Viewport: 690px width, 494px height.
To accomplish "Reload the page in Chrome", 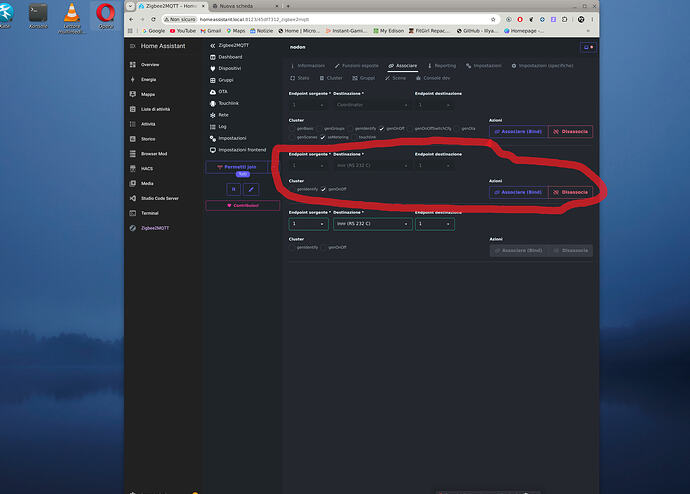I will (x=153, y=19).
